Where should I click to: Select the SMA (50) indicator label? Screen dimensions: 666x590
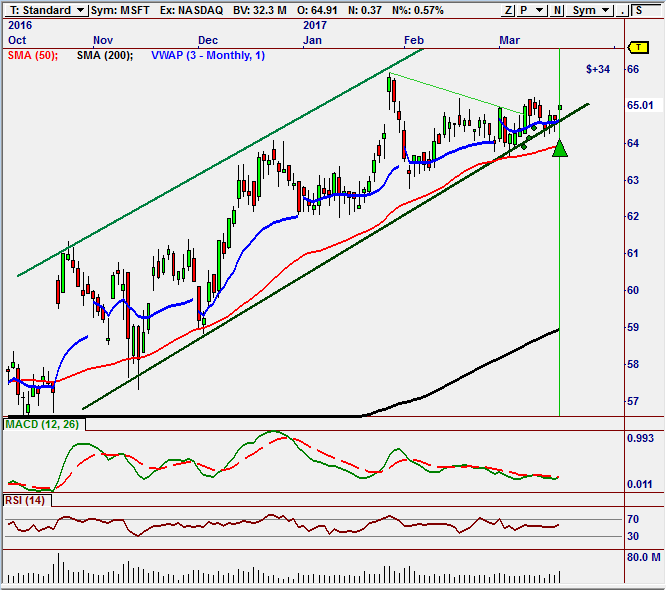pyautogui.click(x=33, y=55)
